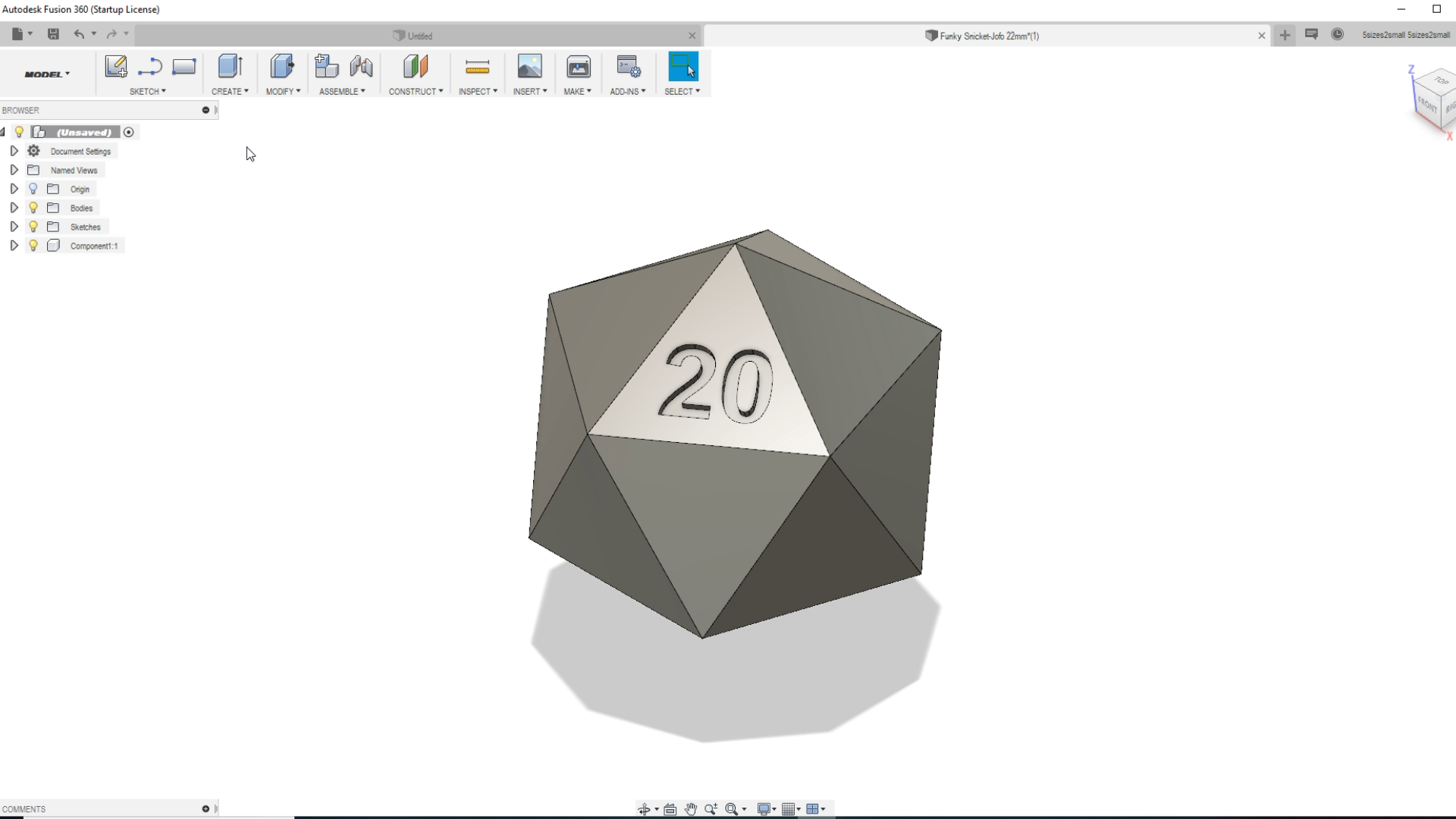Open the Make 3D print icon
Screen dimensions: 1456x819
pyautogui.click(x=578, y=67)
